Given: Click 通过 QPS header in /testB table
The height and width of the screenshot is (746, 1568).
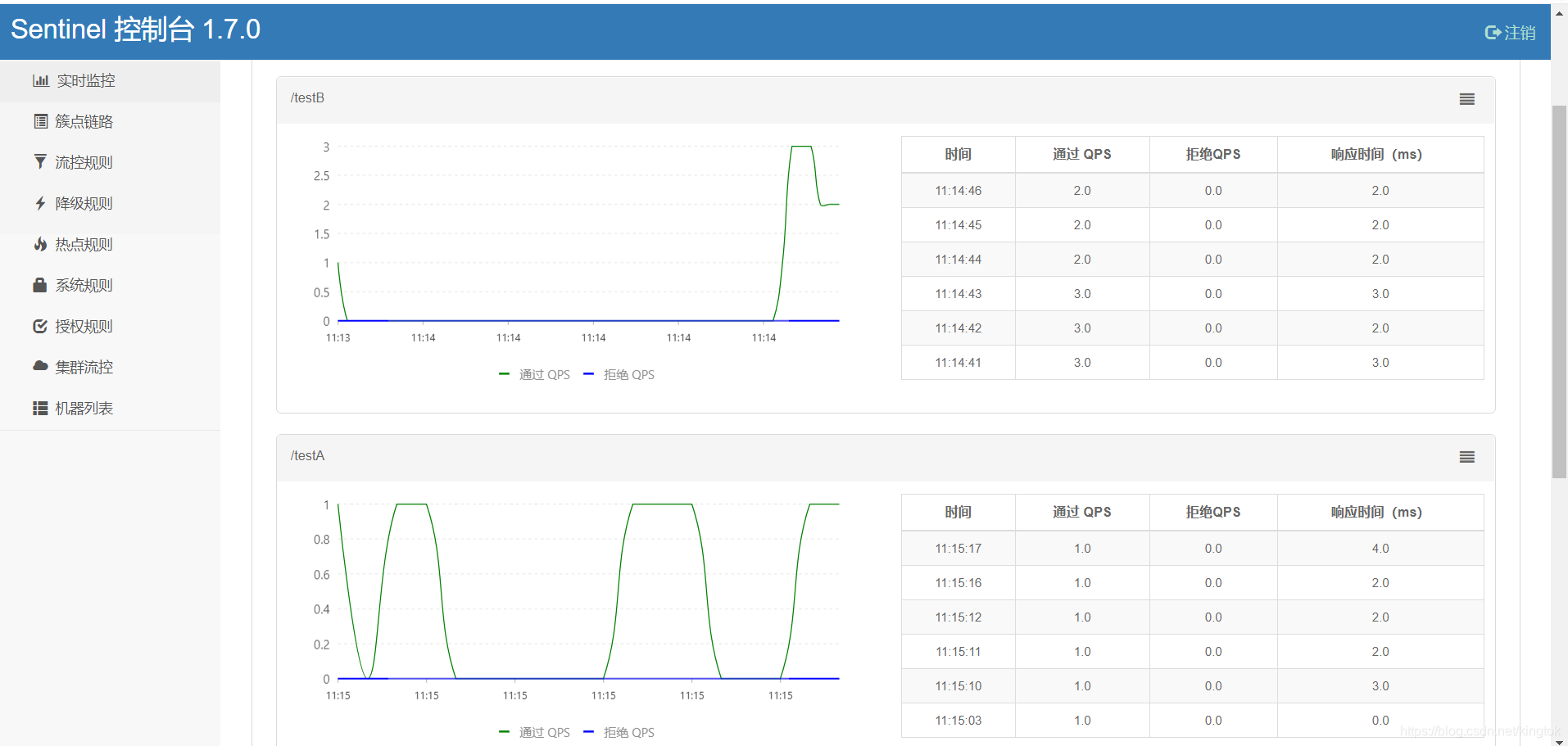Looking at the screenshot, I should [x=1081, y=154].
